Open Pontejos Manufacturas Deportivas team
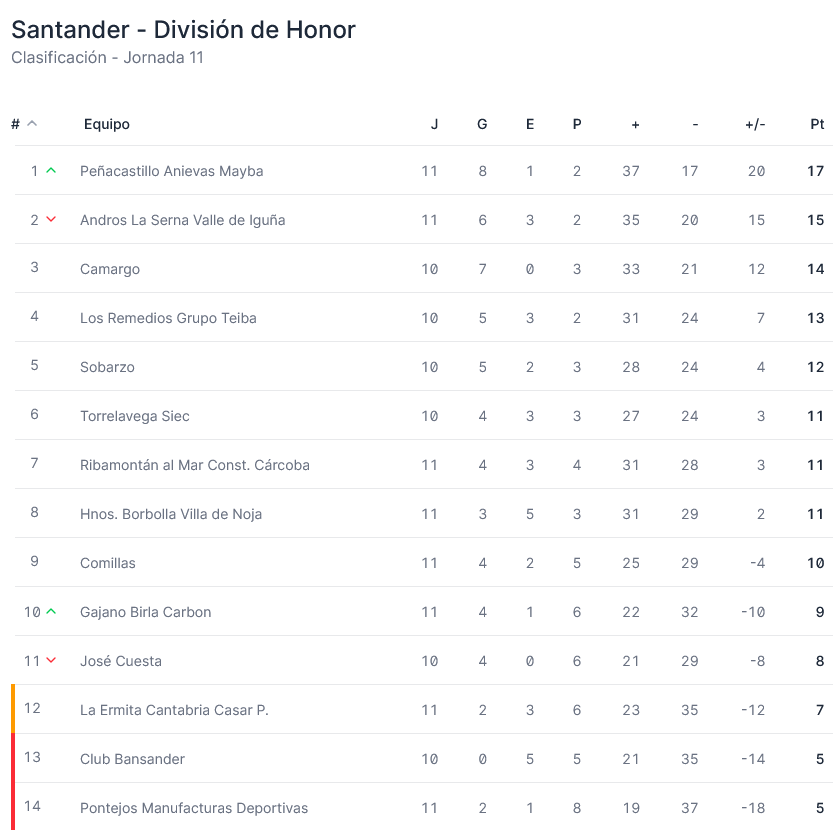 pyautogui.click(x=194, y=808)
